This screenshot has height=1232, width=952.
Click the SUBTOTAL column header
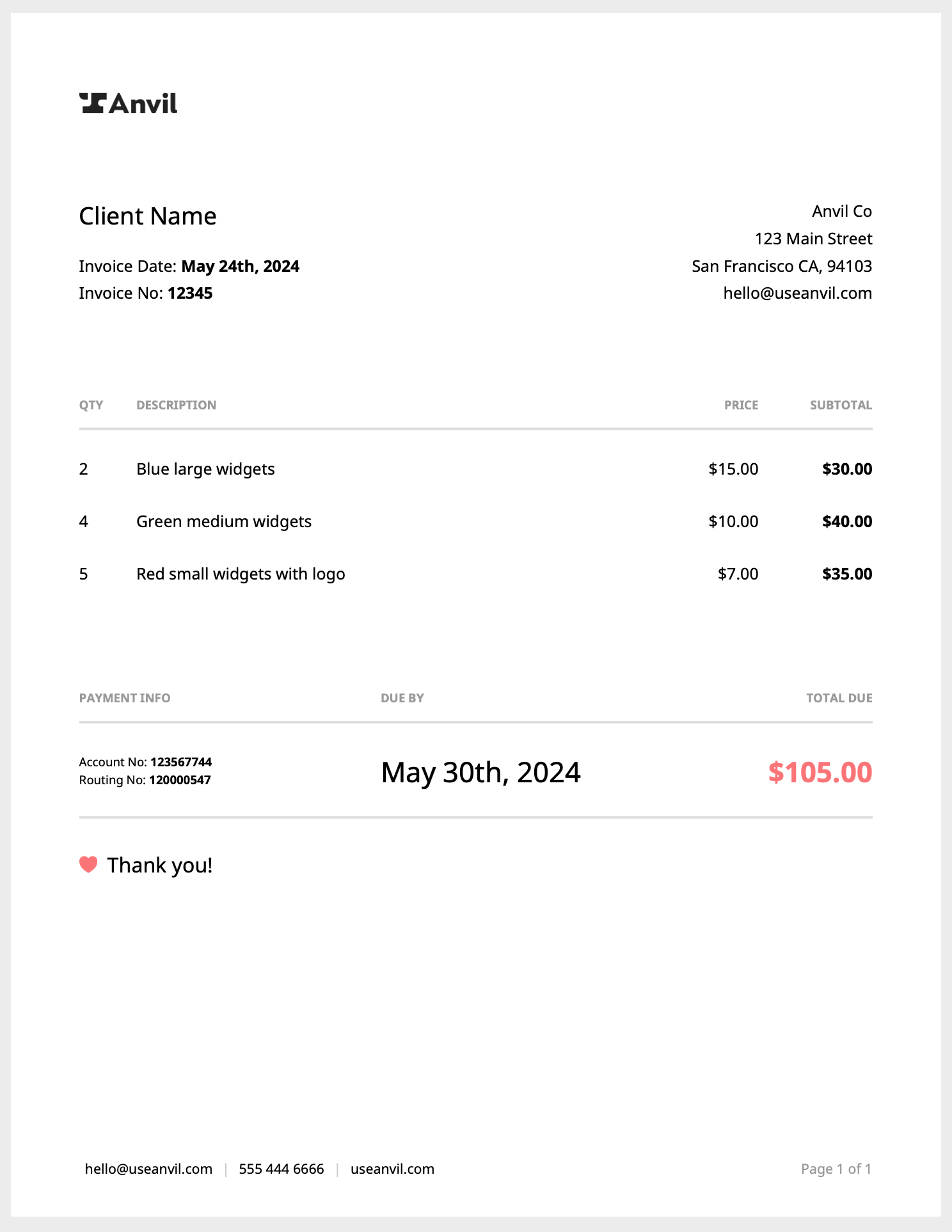841,405
